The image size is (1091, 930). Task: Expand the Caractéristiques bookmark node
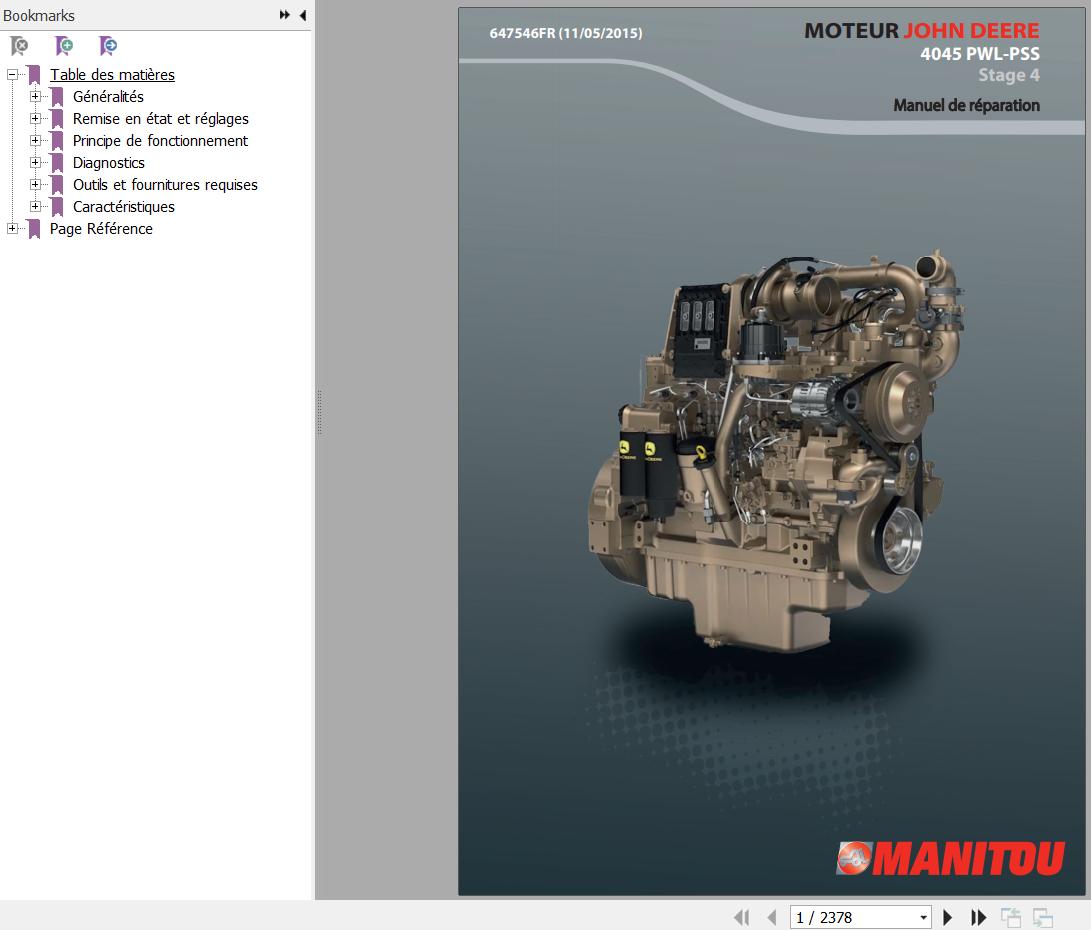35,207
